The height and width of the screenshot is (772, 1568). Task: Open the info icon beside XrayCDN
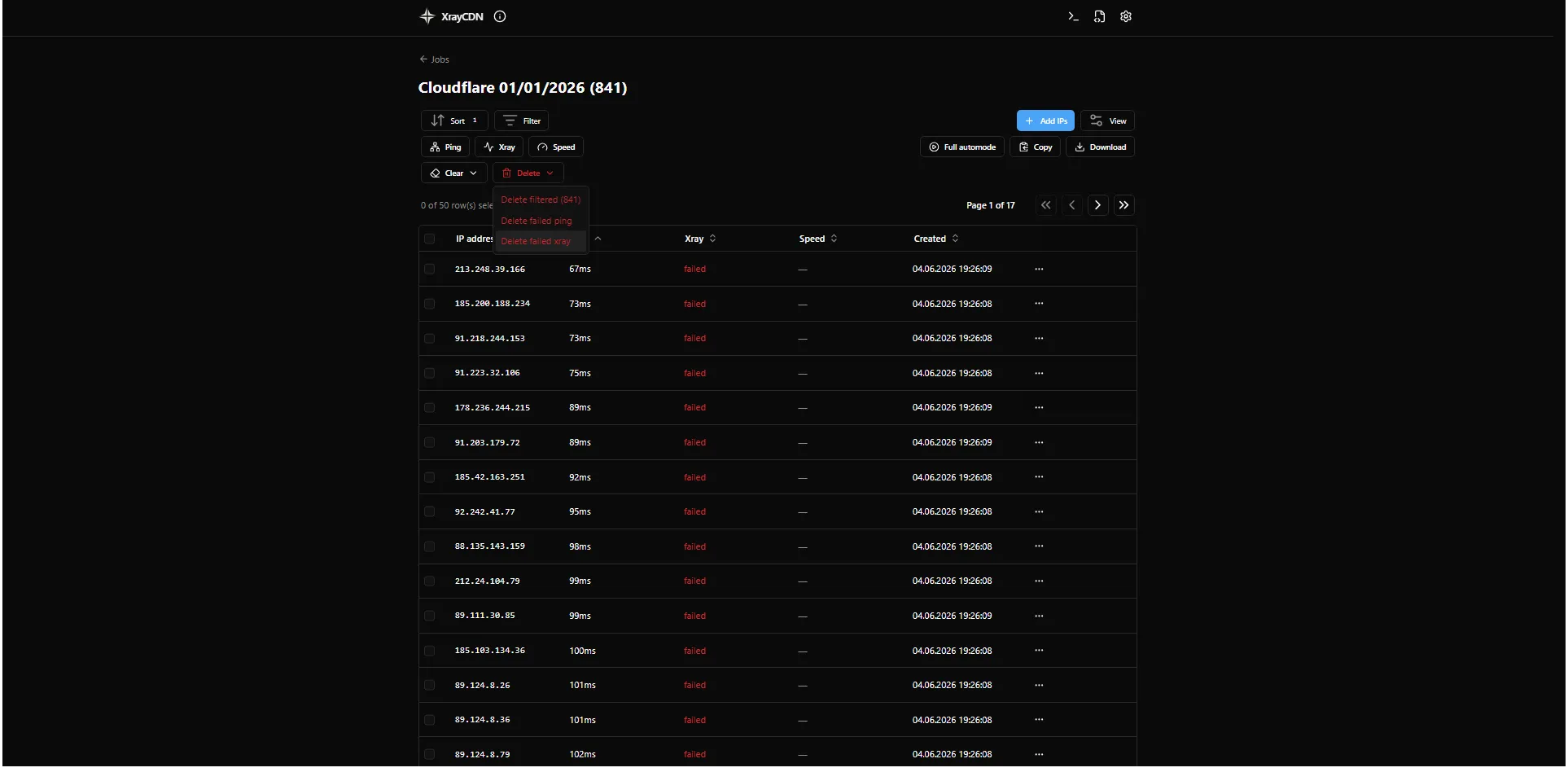pyautogui.click(x=500, y=16)
